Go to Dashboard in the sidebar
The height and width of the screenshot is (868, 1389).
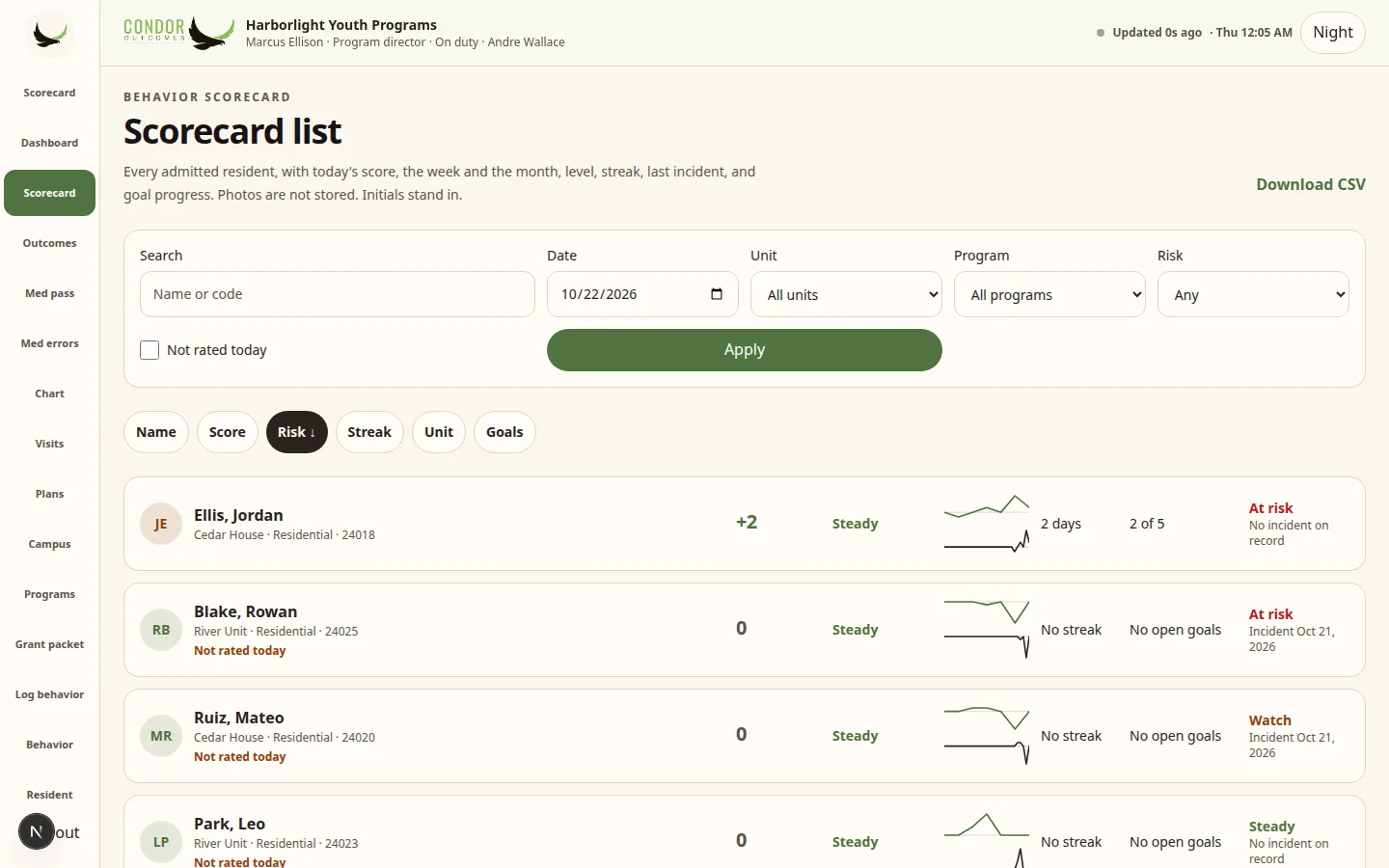50,143
